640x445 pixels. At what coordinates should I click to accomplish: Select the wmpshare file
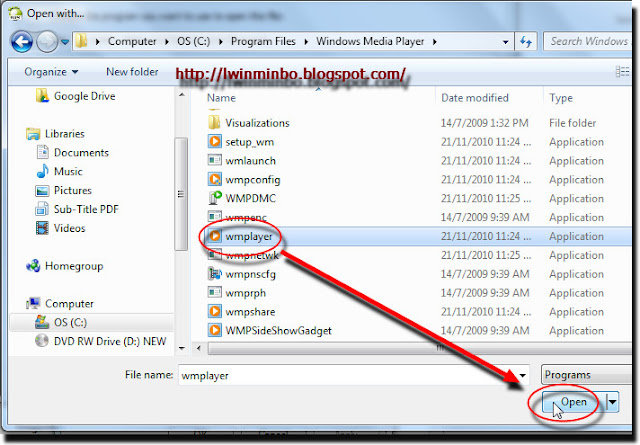coord(250,312)
